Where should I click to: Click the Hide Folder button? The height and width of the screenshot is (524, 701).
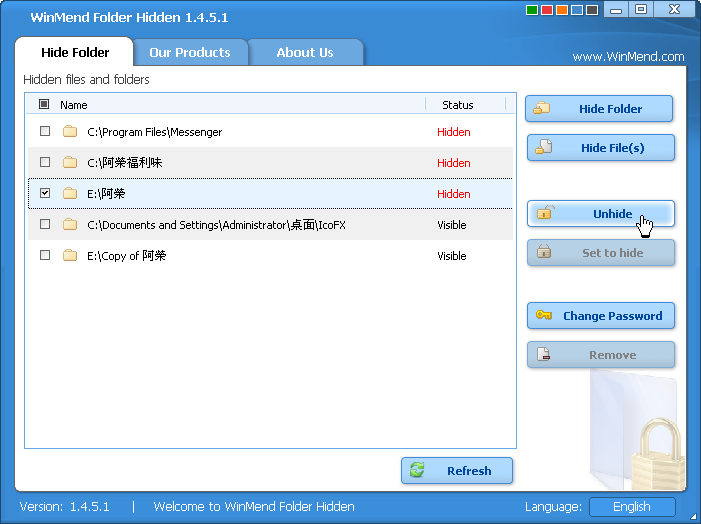click(599, 109)
